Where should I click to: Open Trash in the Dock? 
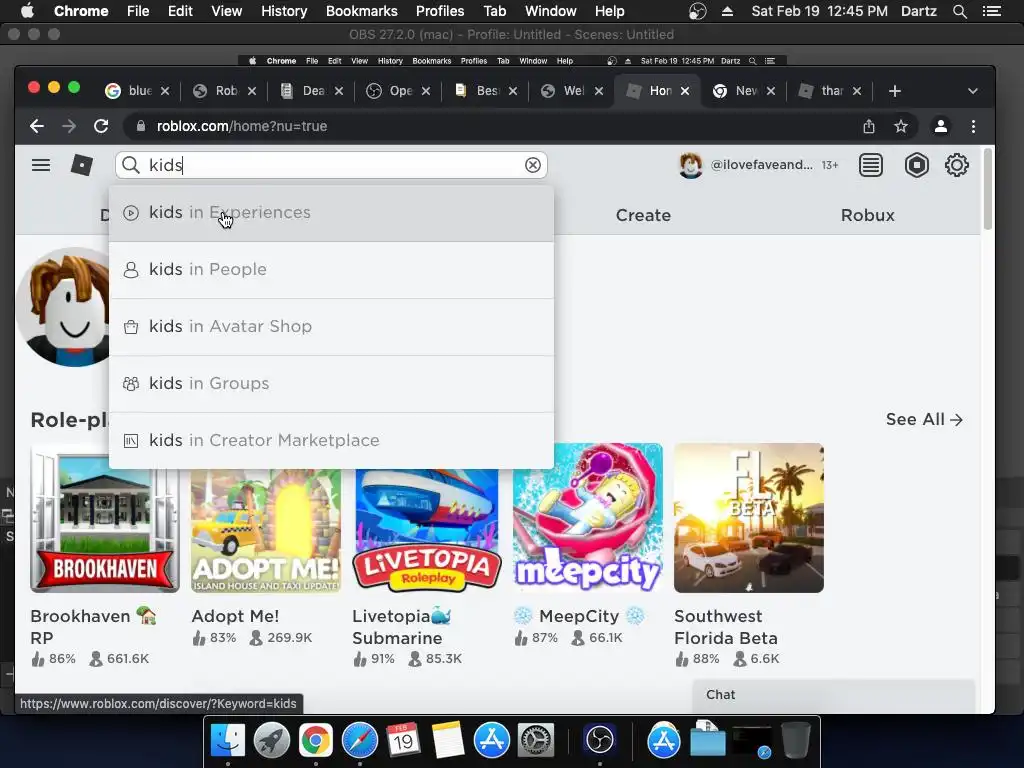click(x=795, y=741)
